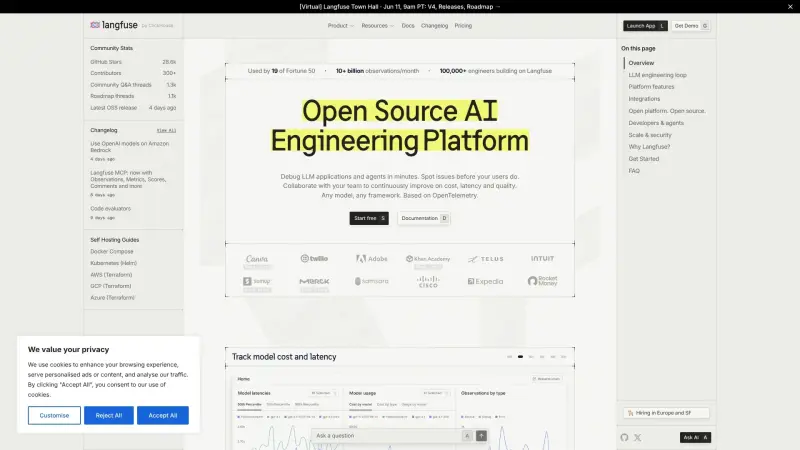800x450 pixels.
Task: Select the last carousel dot
Action: (x=563, y=357)
